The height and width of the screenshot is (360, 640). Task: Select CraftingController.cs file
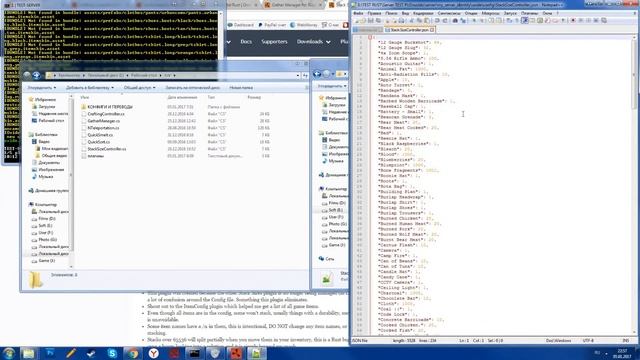click(x=106, y=114)
